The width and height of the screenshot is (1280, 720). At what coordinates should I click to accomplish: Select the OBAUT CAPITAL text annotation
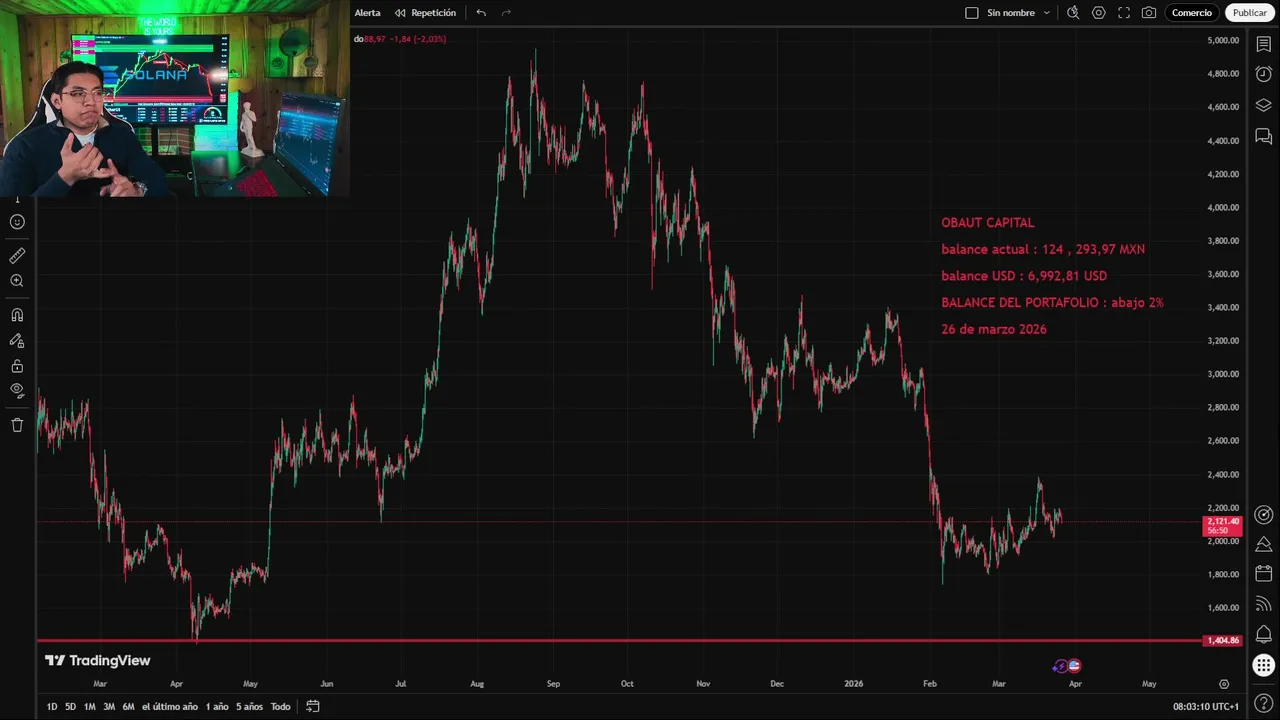pyautogui.click(x=988, y=223)
